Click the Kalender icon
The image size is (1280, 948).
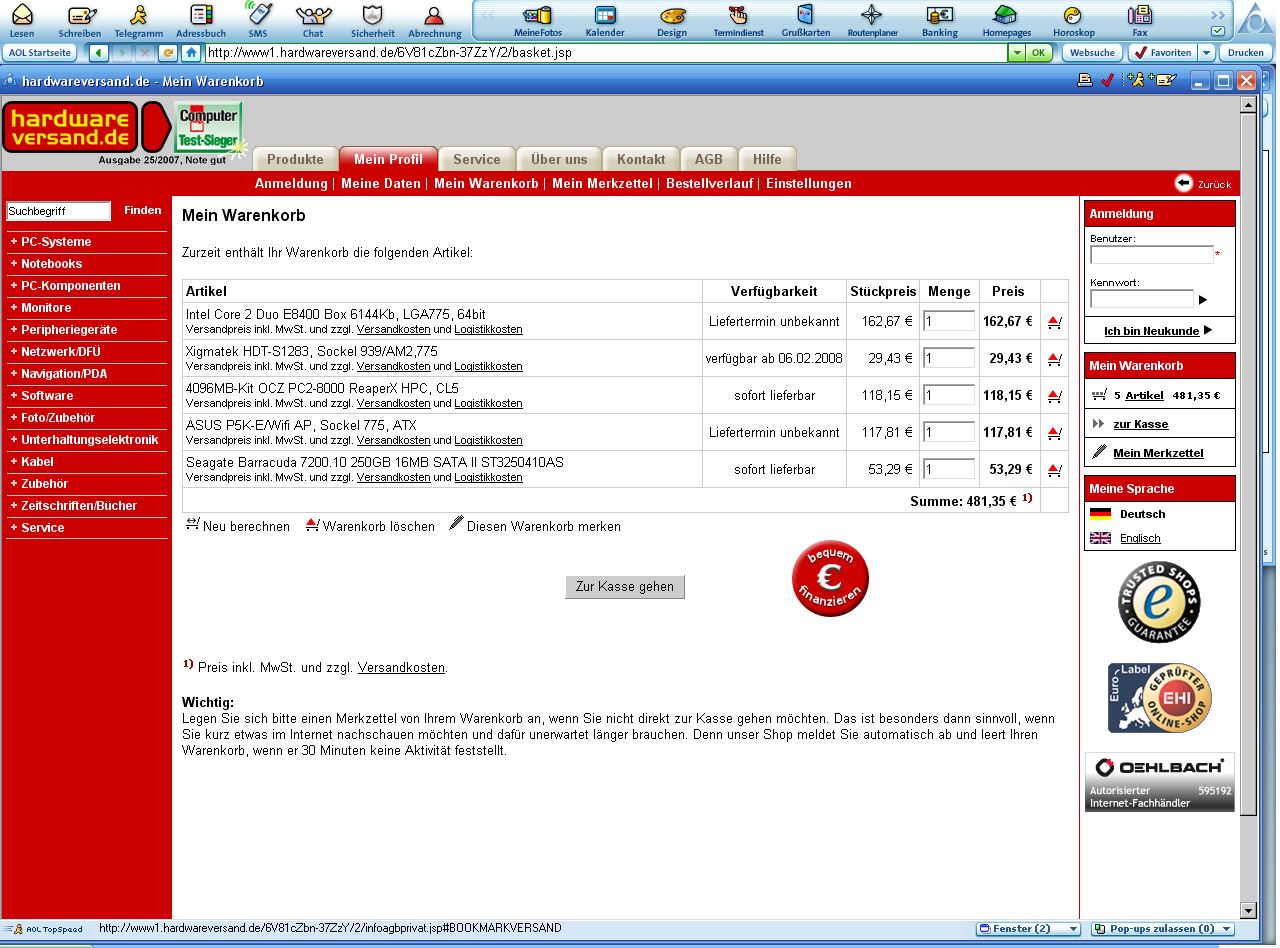(605, 19)
